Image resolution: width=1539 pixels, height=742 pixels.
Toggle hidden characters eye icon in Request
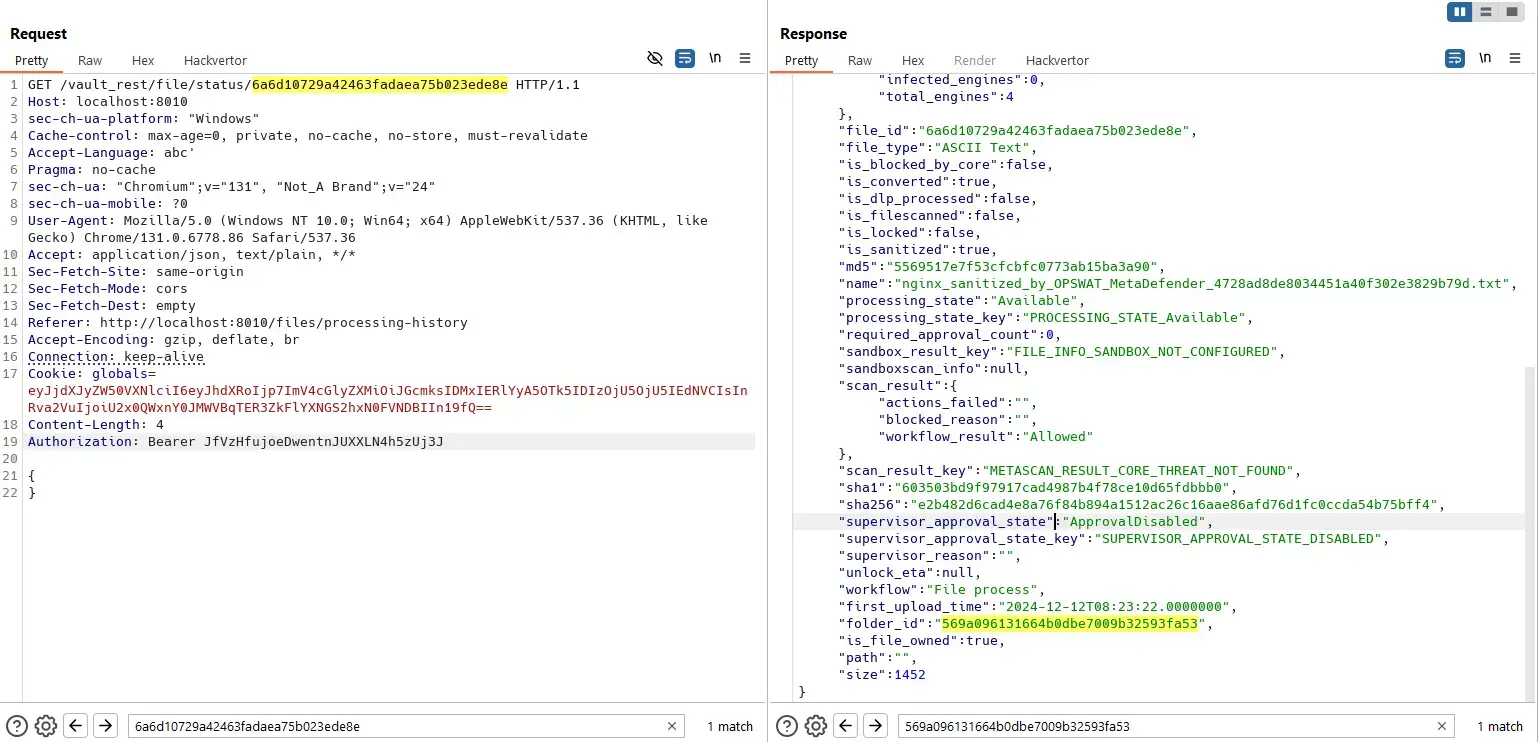tap(655, 59)
